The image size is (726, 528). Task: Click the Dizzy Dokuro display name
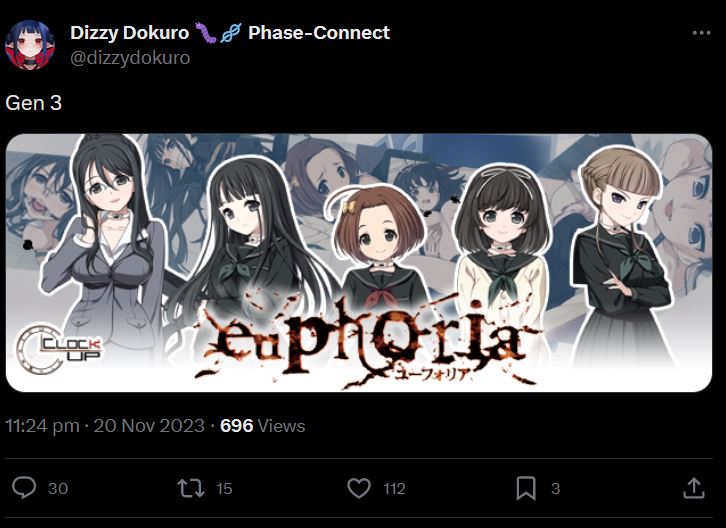(130, 33)
